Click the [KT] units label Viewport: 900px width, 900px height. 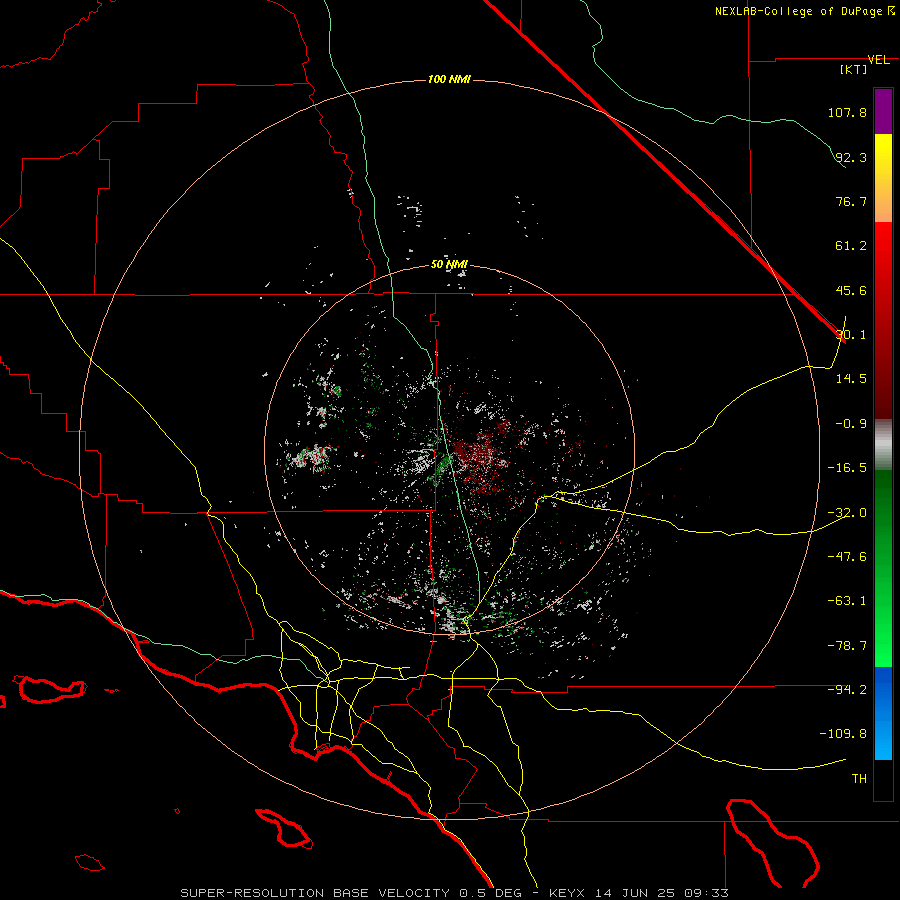click(854, 69)
